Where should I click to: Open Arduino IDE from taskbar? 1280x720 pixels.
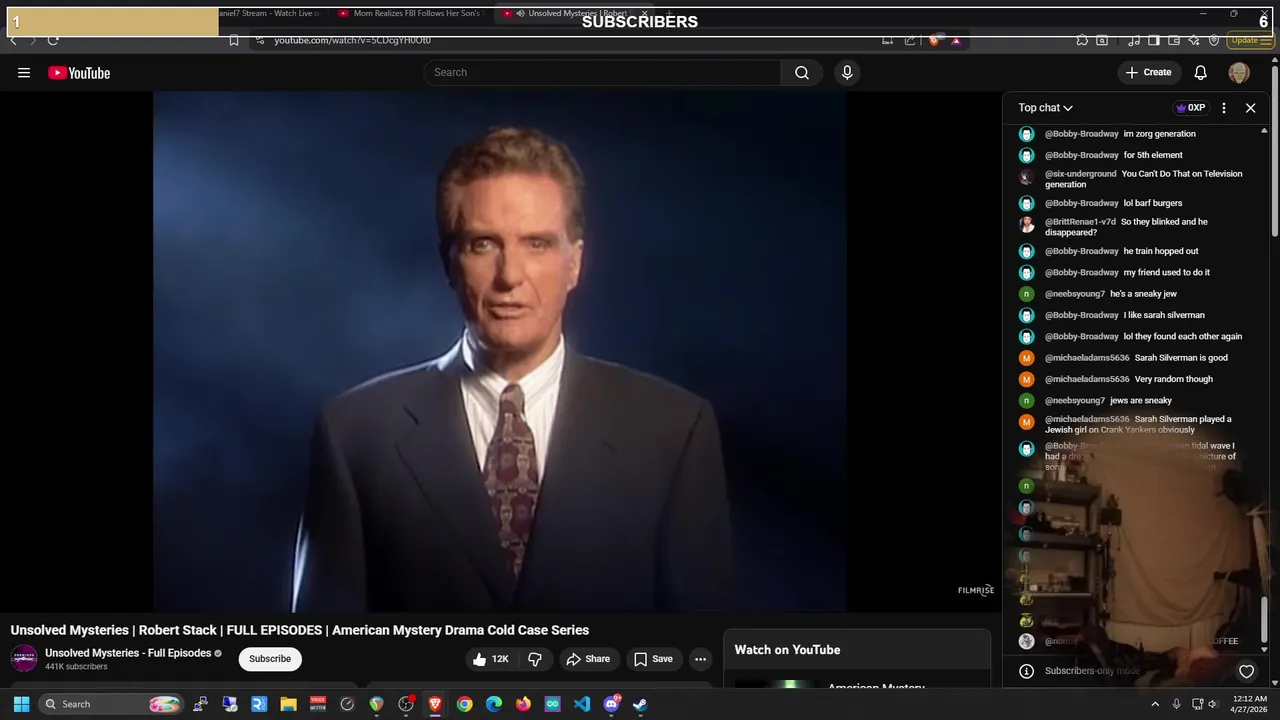(553, 704)
